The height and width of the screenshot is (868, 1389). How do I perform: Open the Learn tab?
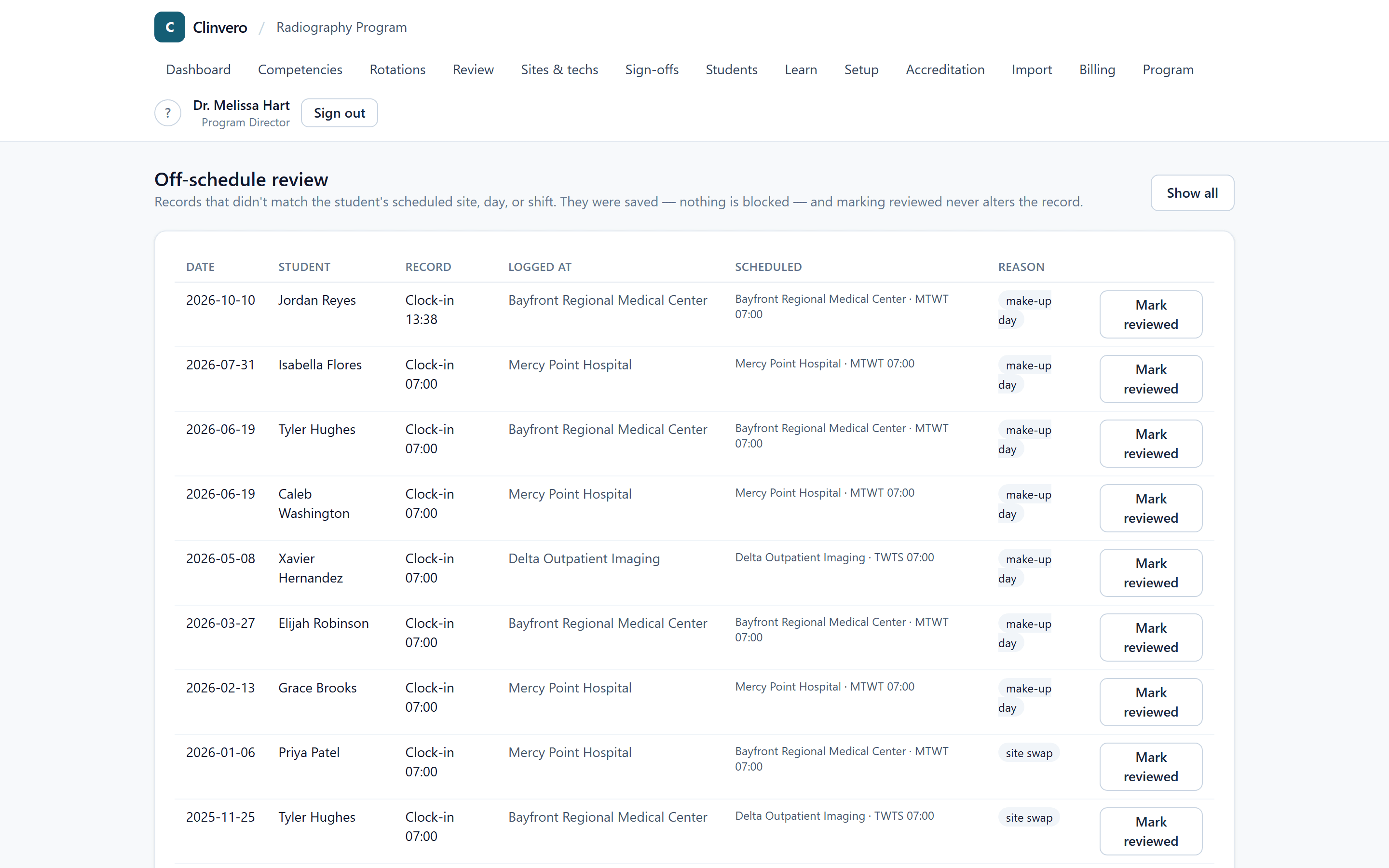coord(801,69)
